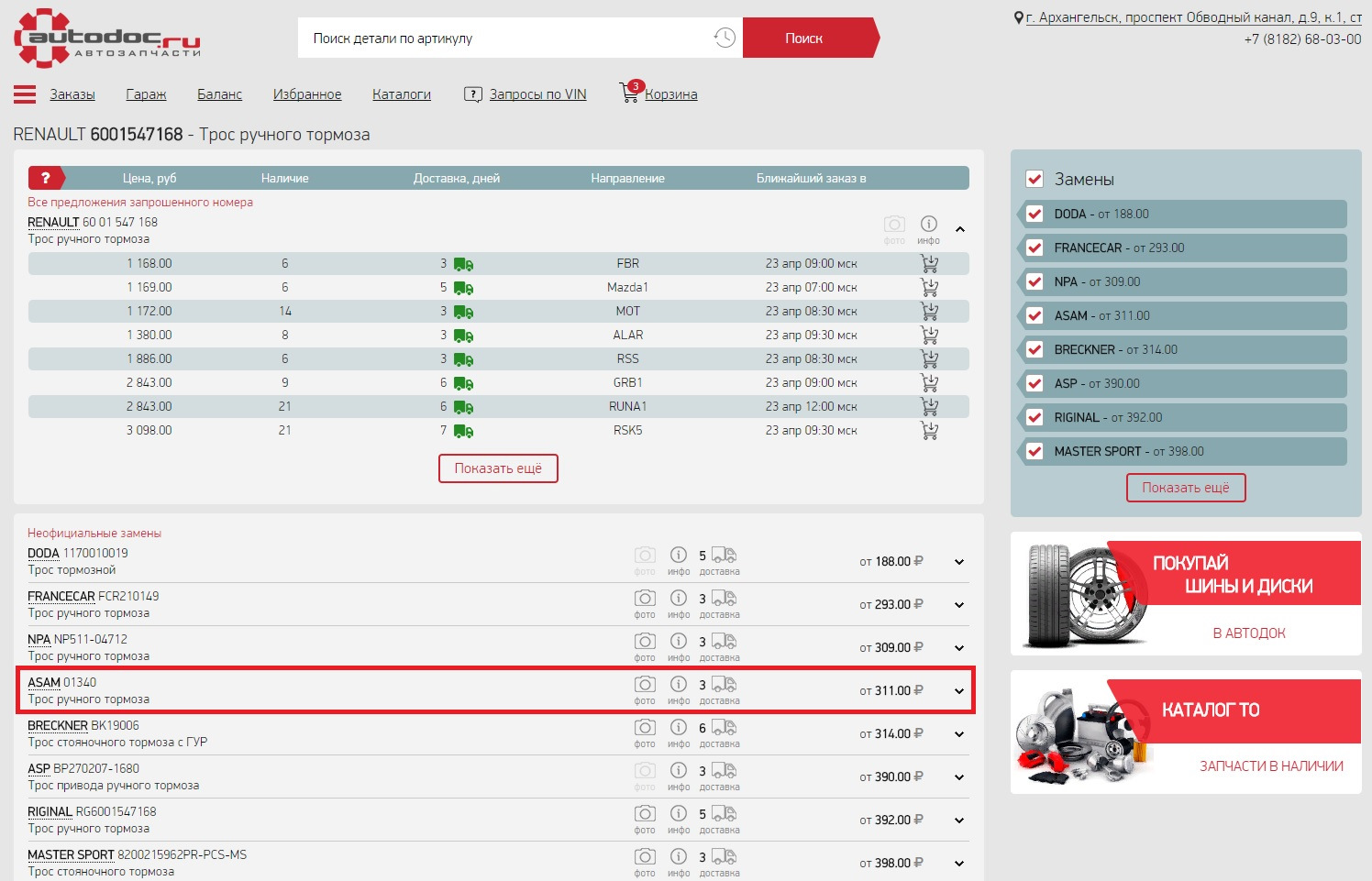The width and height of the screenshot is (1372, 881).
Task: Add the 1 172.00 MOT offer to cart
Action: (929, 312)
